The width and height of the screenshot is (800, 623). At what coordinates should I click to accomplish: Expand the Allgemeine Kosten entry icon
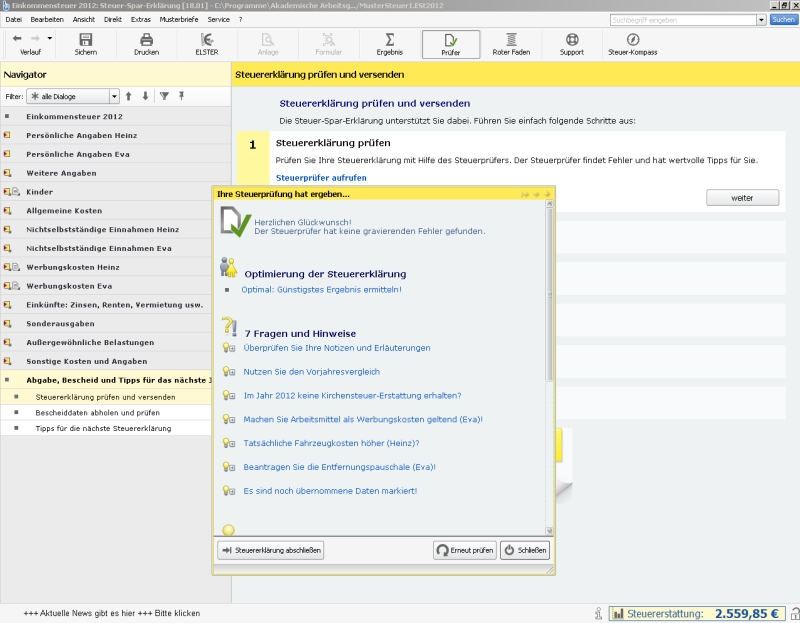(x=7, y=211)
